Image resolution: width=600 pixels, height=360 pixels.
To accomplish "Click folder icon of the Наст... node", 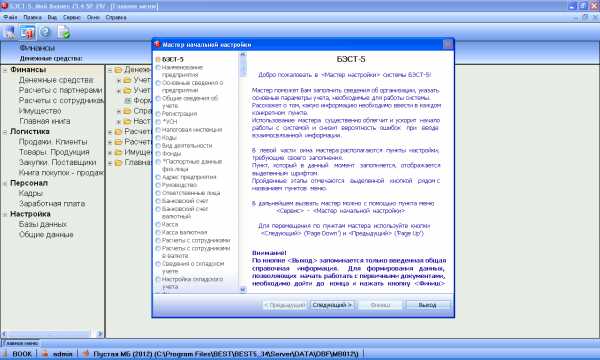I will [127, 121].
